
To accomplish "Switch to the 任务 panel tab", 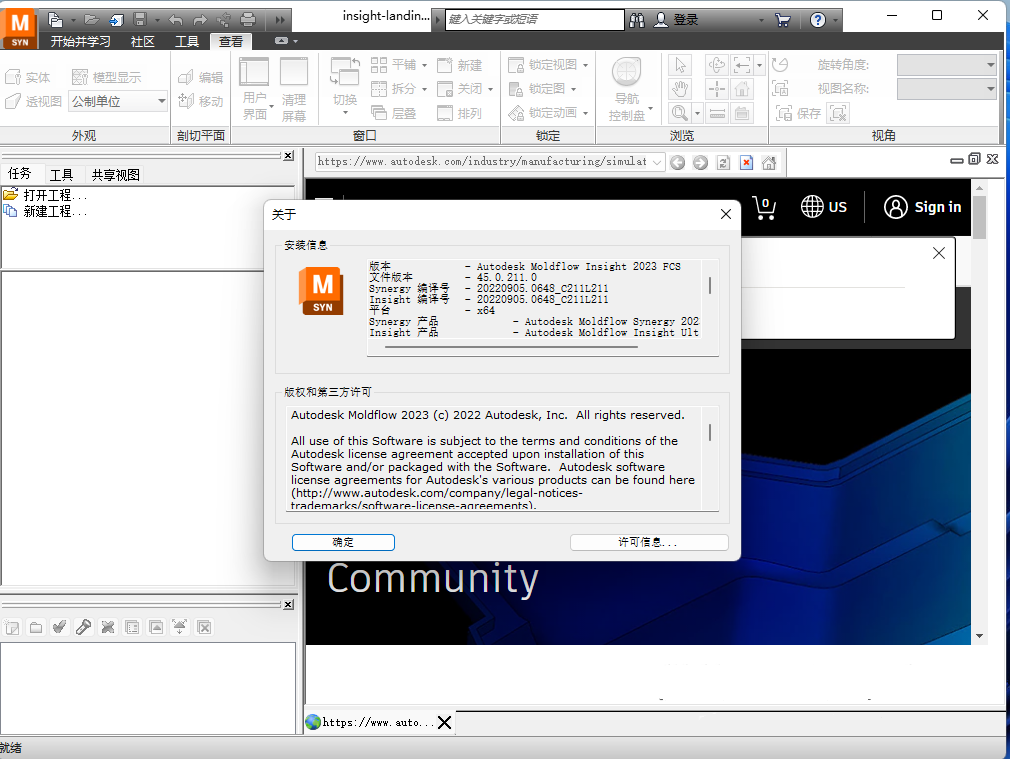I will [x=19, y=173].
